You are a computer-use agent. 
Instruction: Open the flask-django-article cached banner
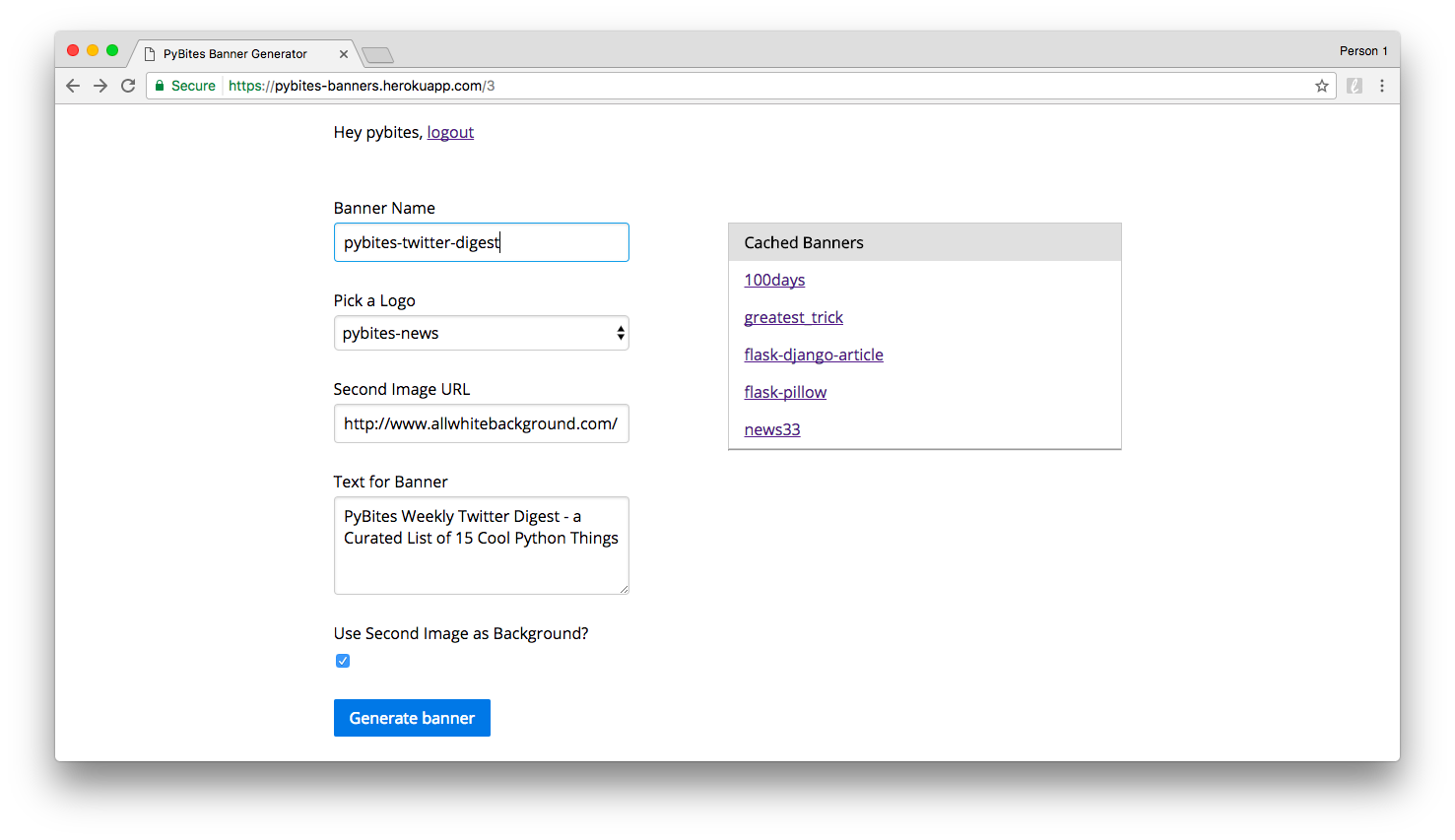tap(813, 355)
